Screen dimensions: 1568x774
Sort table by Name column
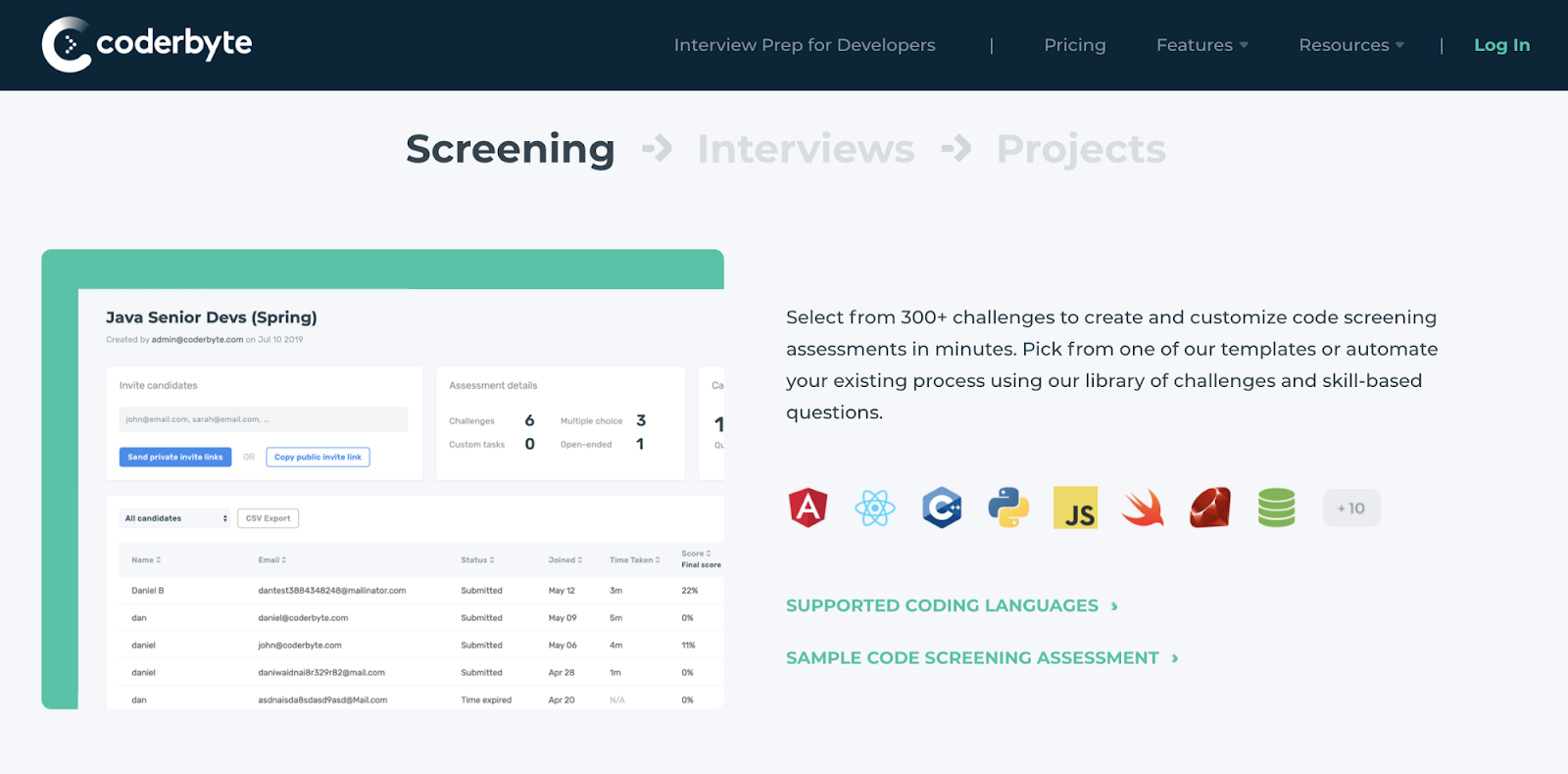tap(146, 560)
